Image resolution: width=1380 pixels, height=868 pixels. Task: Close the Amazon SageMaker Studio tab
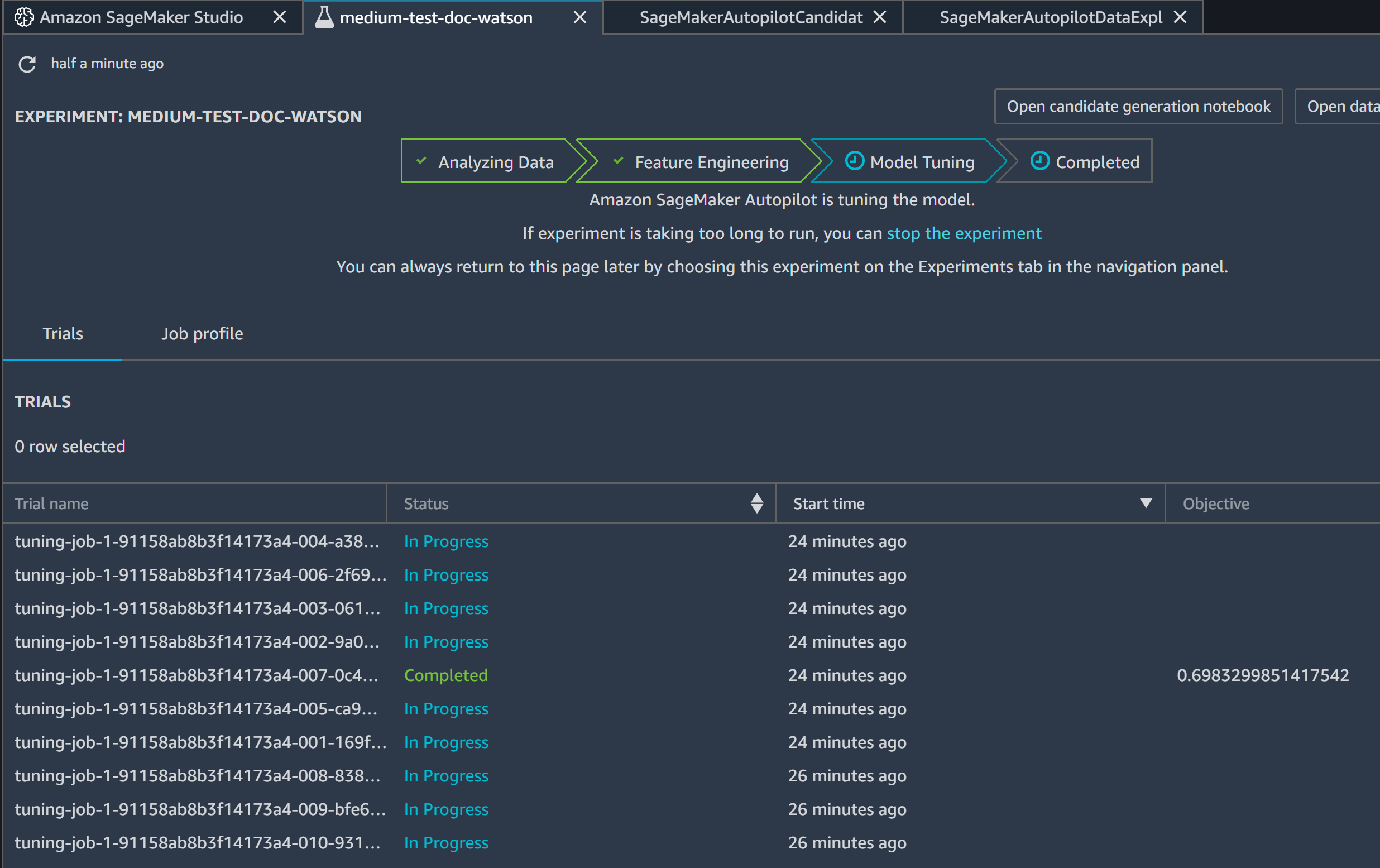(280, 17)
